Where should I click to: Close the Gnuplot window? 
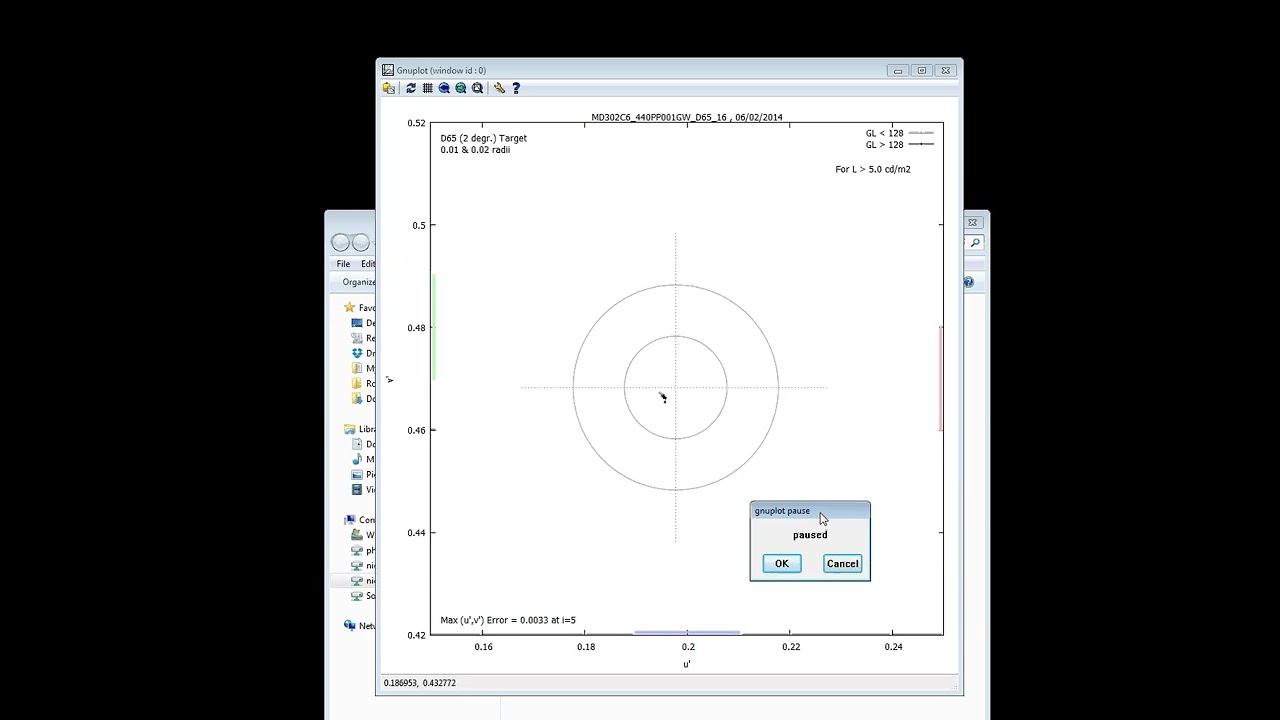pyautogui.click(x=946, y=70)
